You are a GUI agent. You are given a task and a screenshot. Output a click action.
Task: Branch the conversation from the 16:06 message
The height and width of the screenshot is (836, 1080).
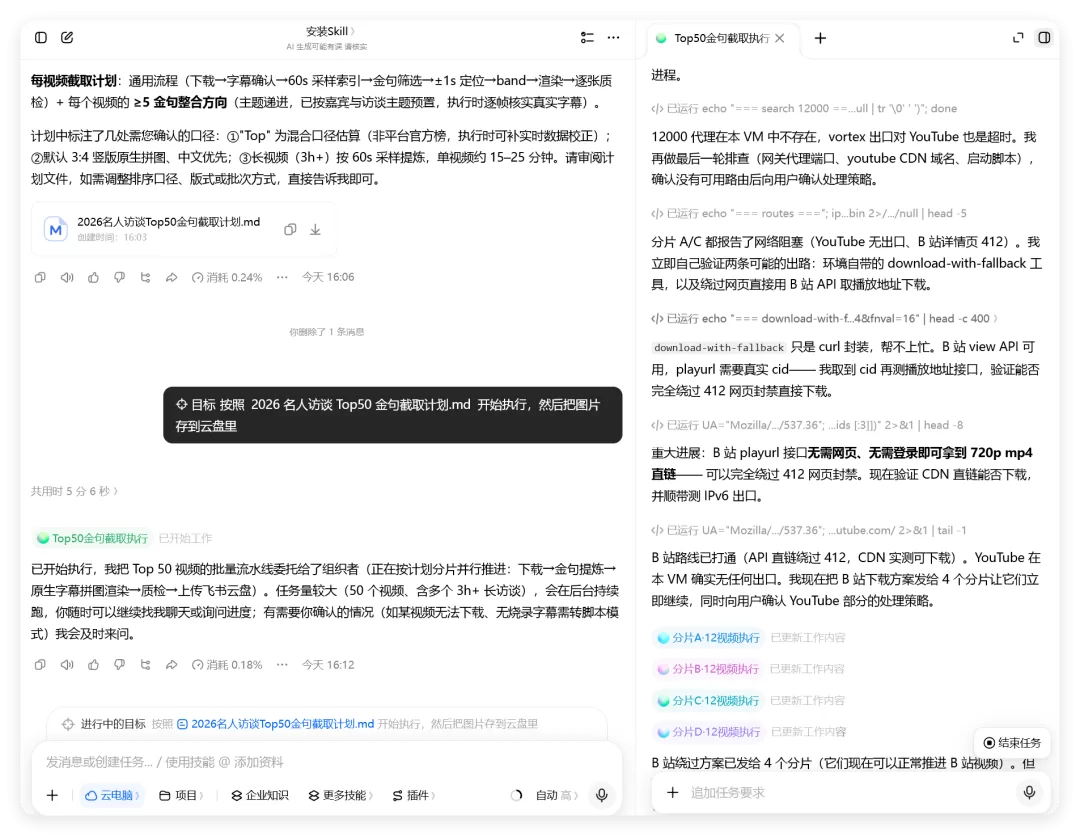[145, 278]
